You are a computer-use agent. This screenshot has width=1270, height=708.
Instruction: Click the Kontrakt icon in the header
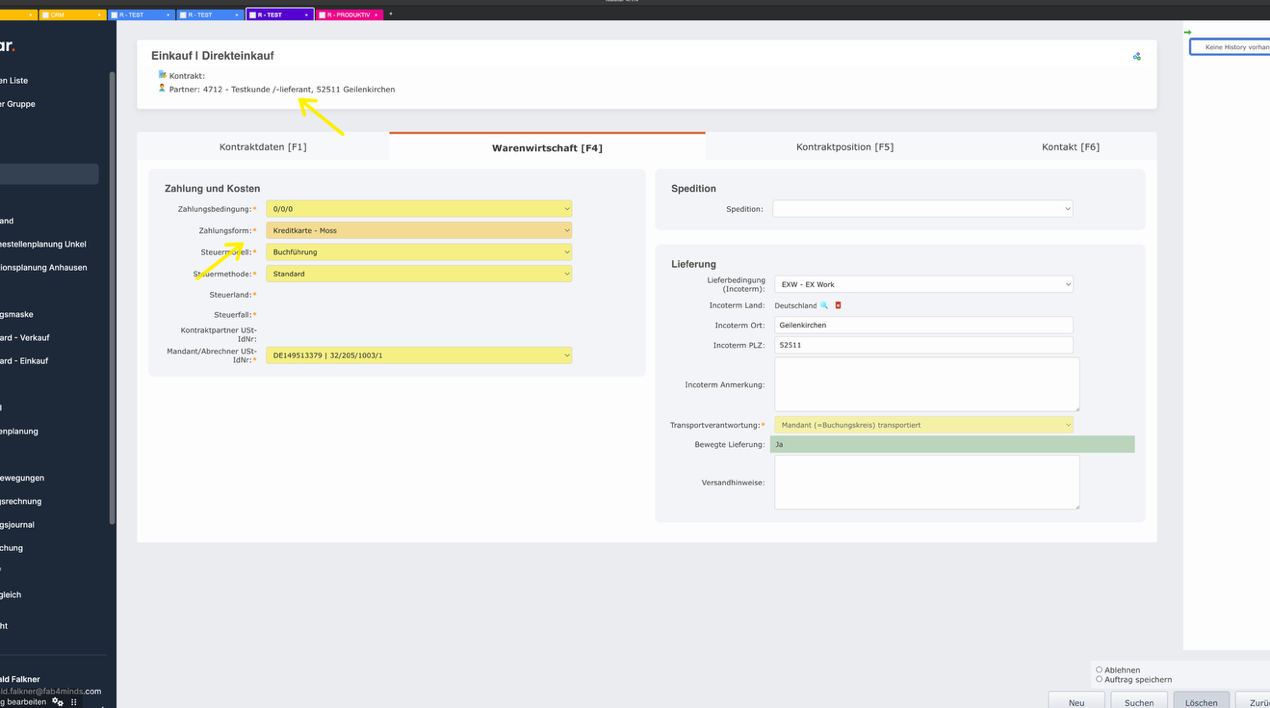pos(162,75)
